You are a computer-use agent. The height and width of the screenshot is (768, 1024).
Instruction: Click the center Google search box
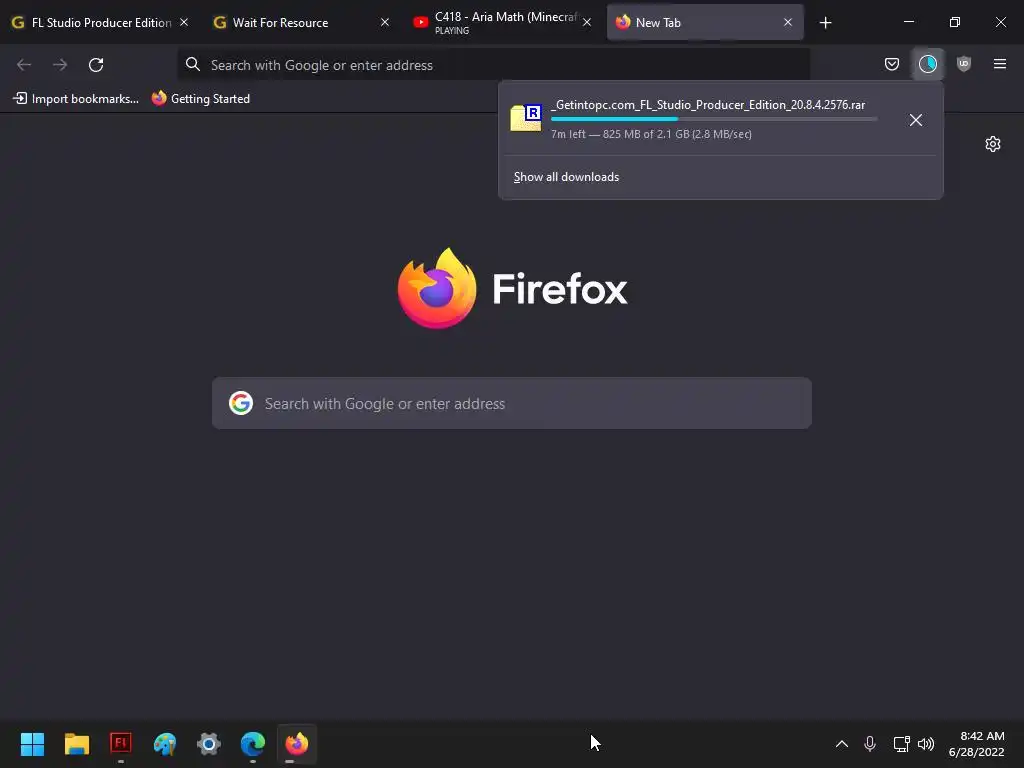512,403
